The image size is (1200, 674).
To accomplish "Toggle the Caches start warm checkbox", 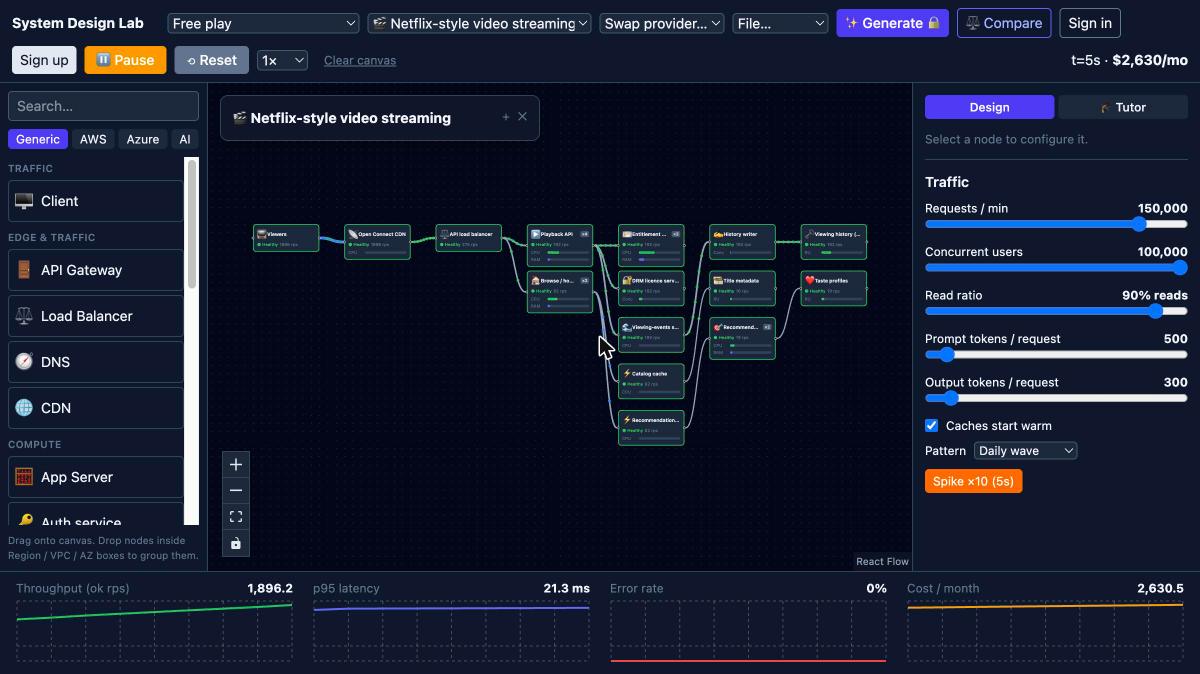I will tap(932, 426).
